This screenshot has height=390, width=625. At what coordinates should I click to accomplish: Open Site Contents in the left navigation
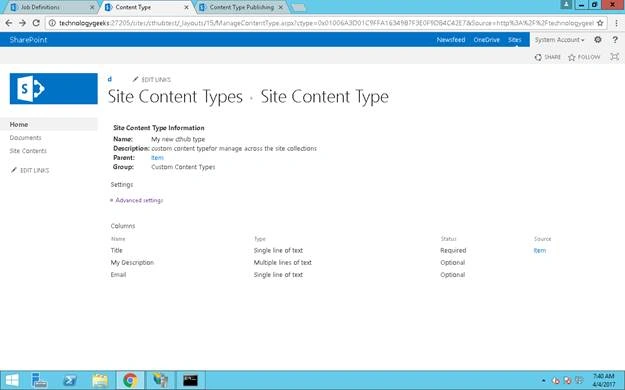pyautogui.click(x=28, y=151)
